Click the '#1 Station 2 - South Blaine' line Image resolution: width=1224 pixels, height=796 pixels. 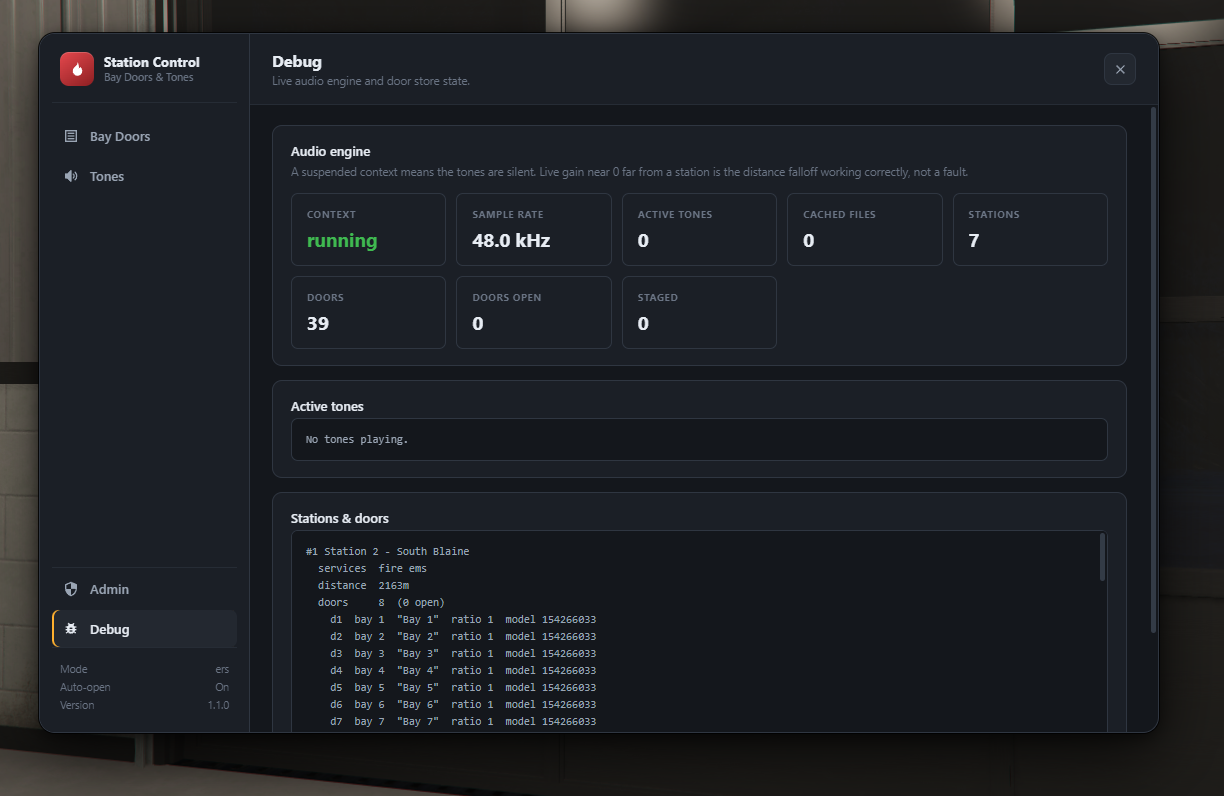pyautogui.click(x=387, y=551)
